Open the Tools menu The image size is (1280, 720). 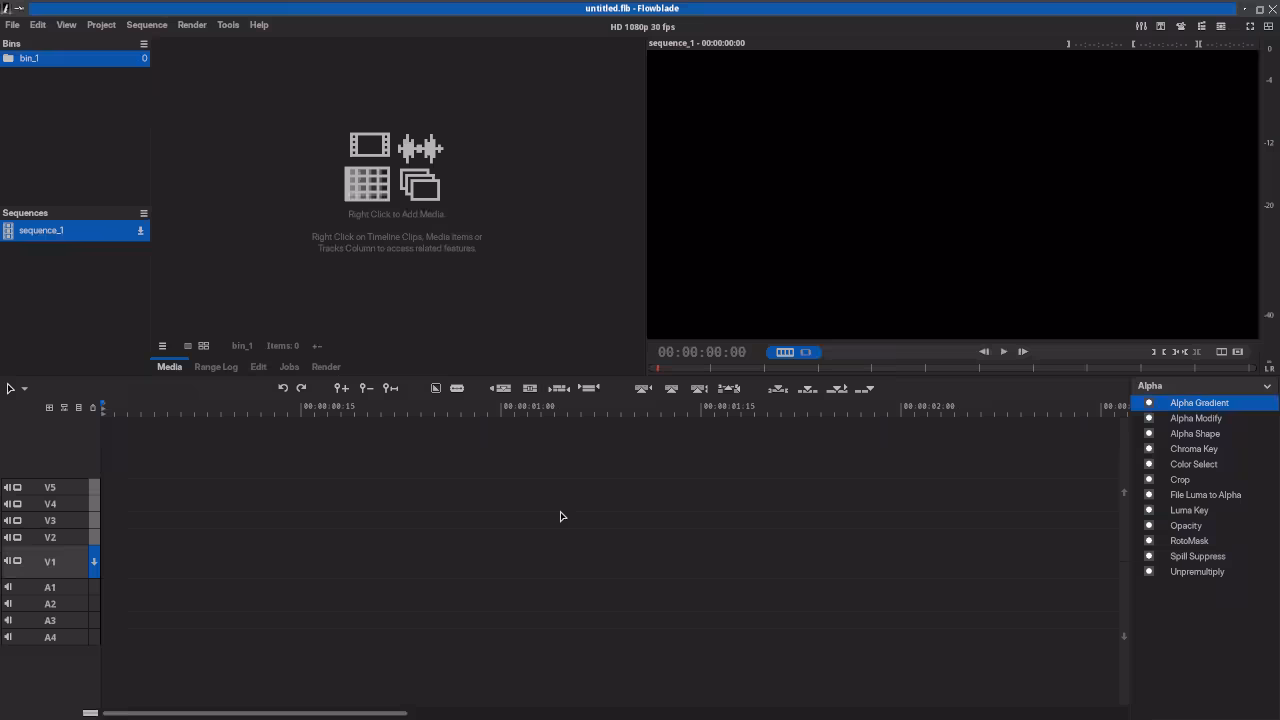coord(228,25)
